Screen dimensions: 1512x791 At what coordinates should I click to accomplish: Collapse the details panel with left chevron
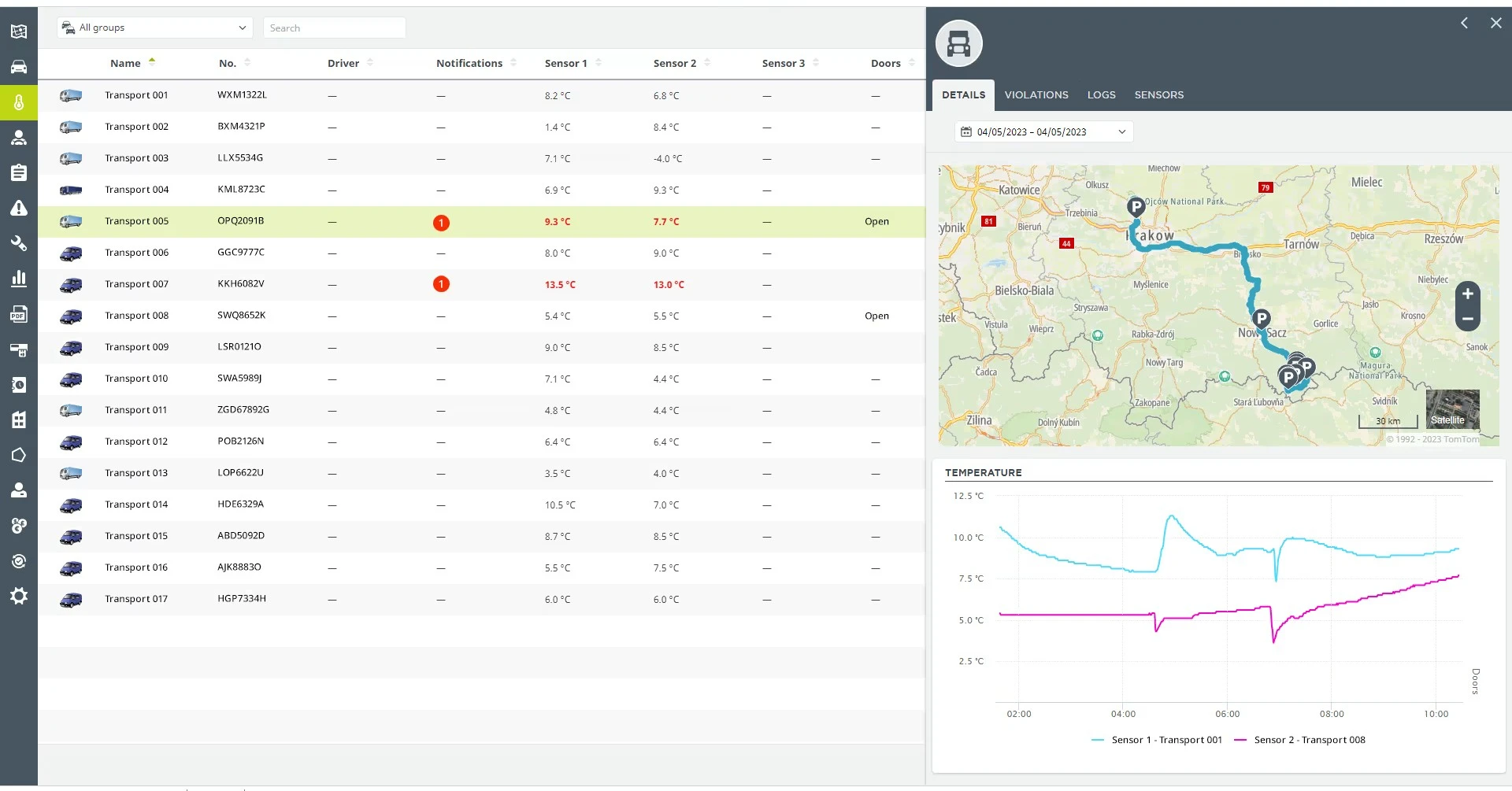coord(1464,23)
